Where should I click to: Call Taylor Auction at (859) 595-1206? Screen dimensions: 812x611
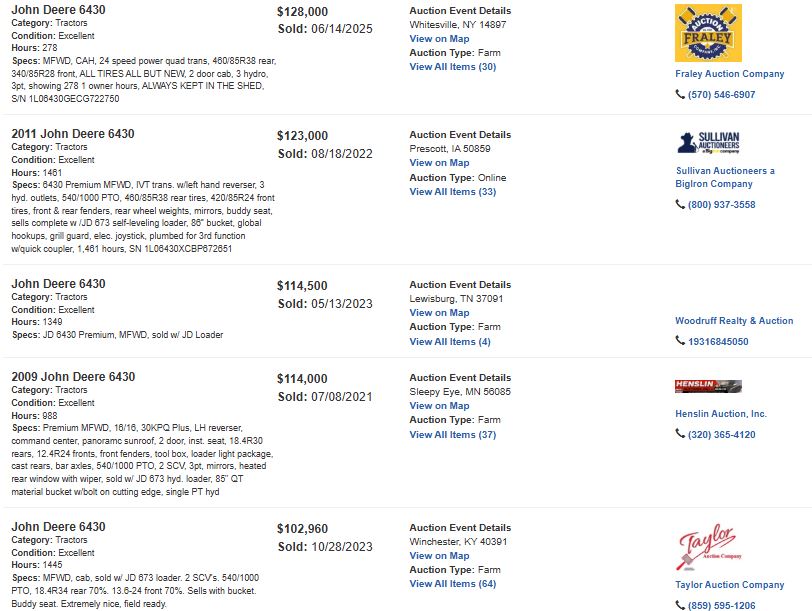click(x=721, y=605)
